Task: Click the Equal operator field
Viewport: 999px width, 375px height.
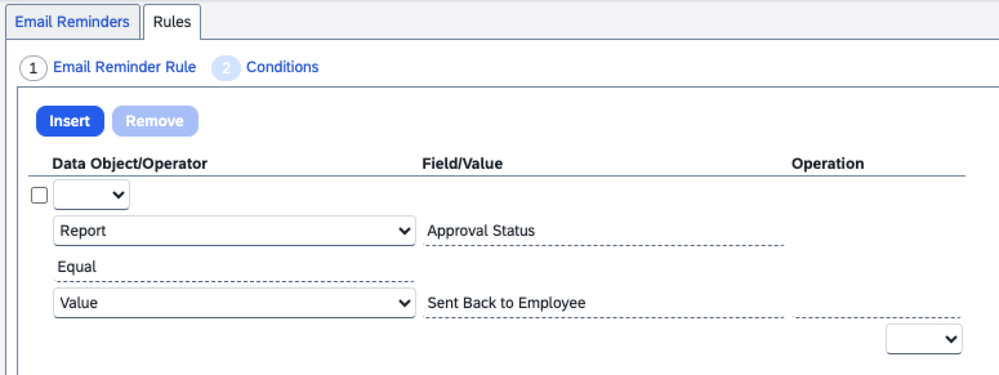Action: pos(234,267)
